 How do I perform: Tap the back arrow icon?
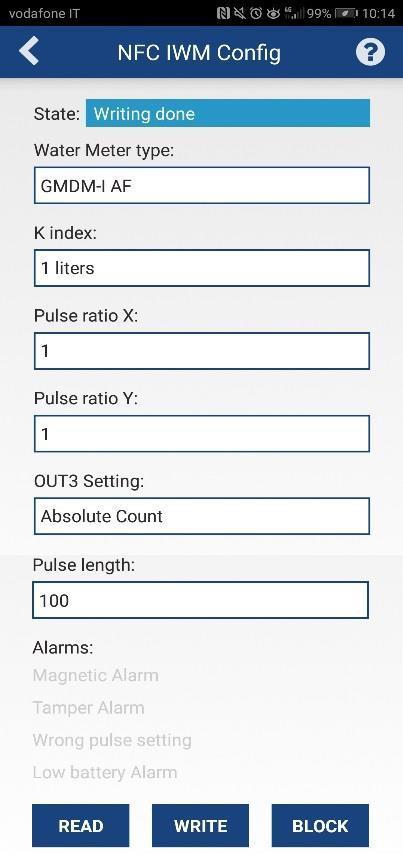29,51
